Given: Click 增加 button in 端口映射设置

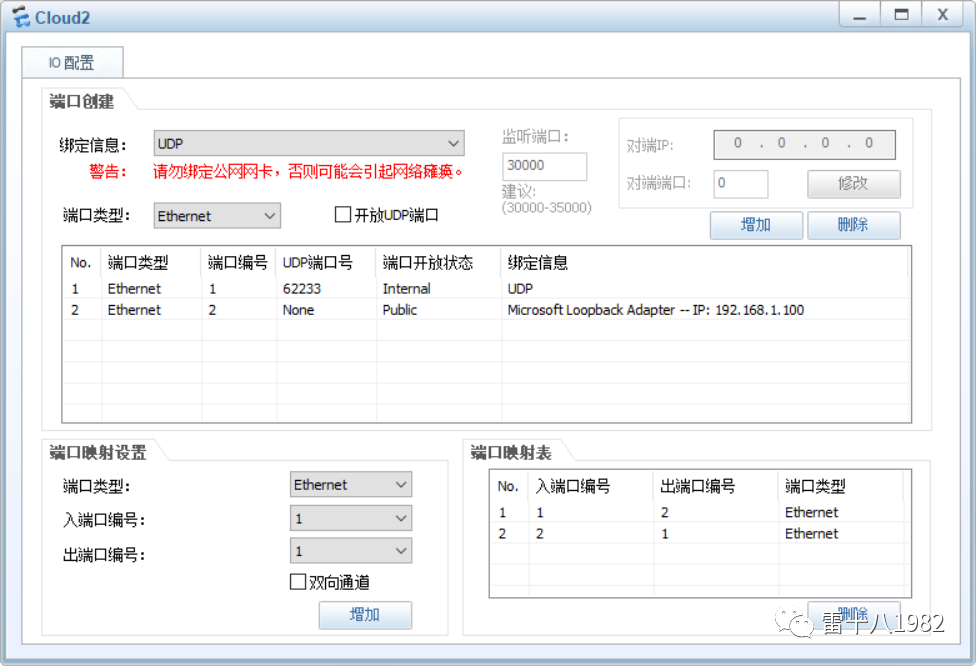Looking at the screenshot, I should pyautogui.click(x=365, y=615).
